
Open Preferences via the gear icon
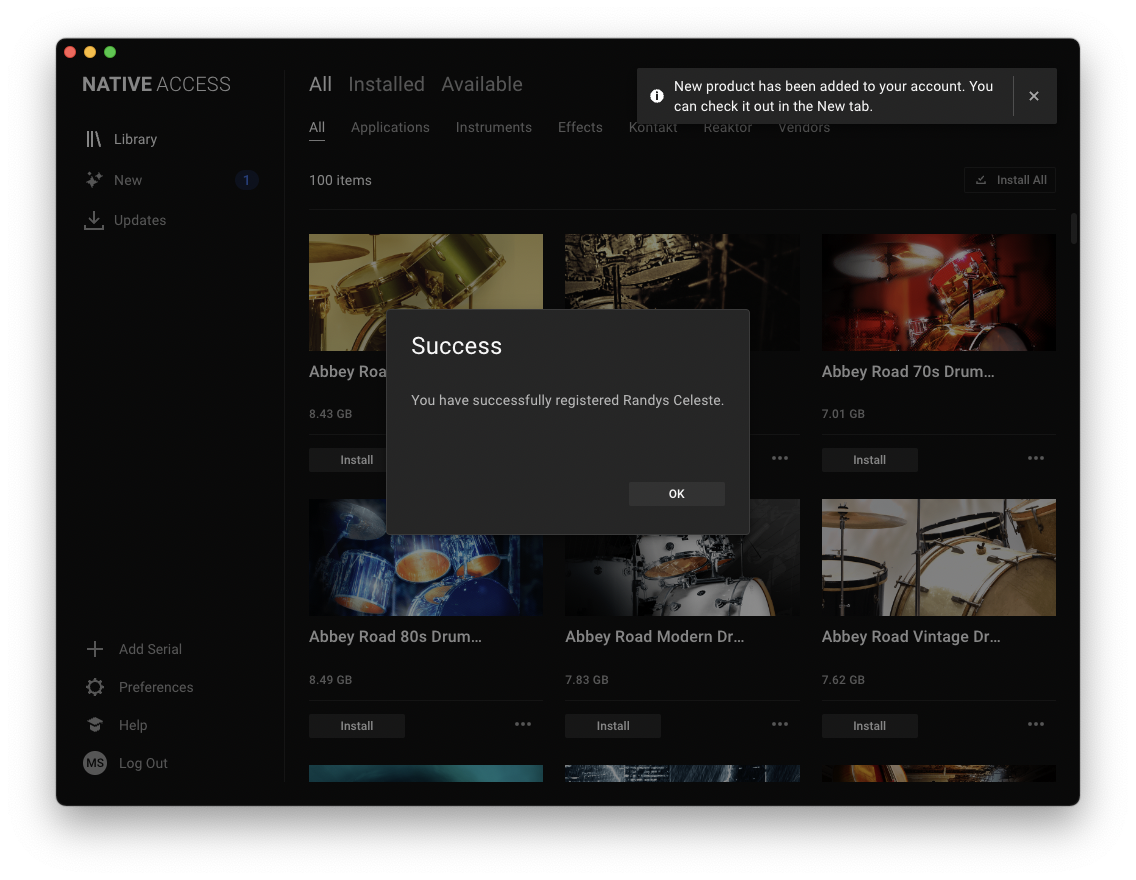tap(95, 687)
